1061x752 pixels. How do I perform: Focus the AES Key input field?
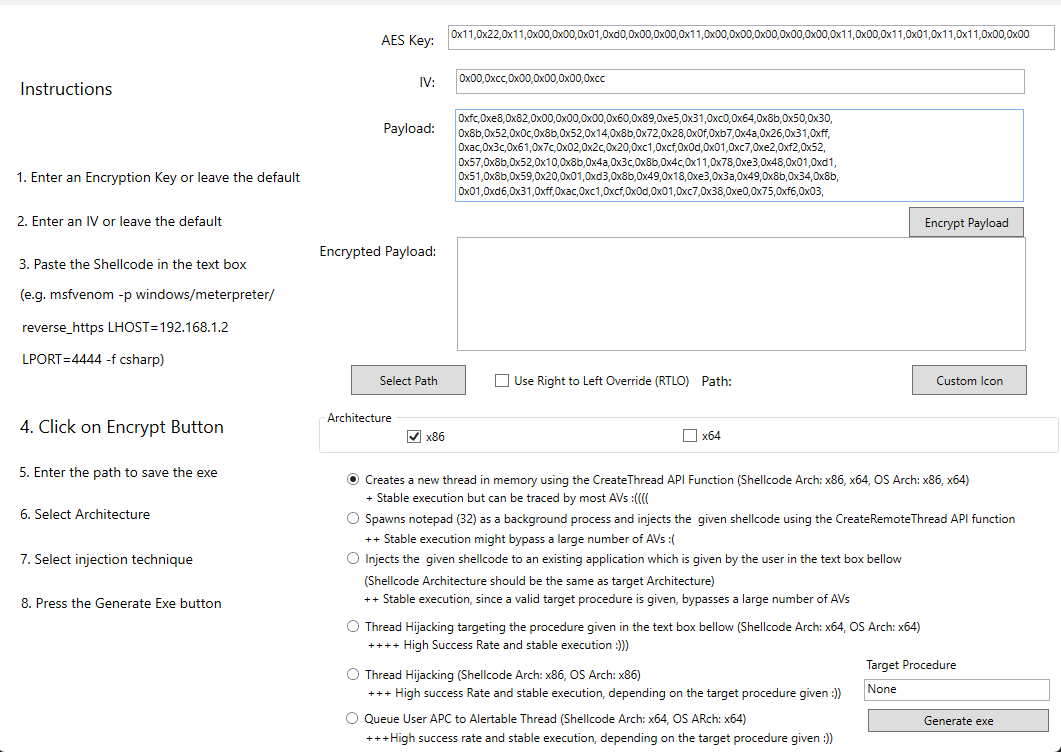coord(751,37)
